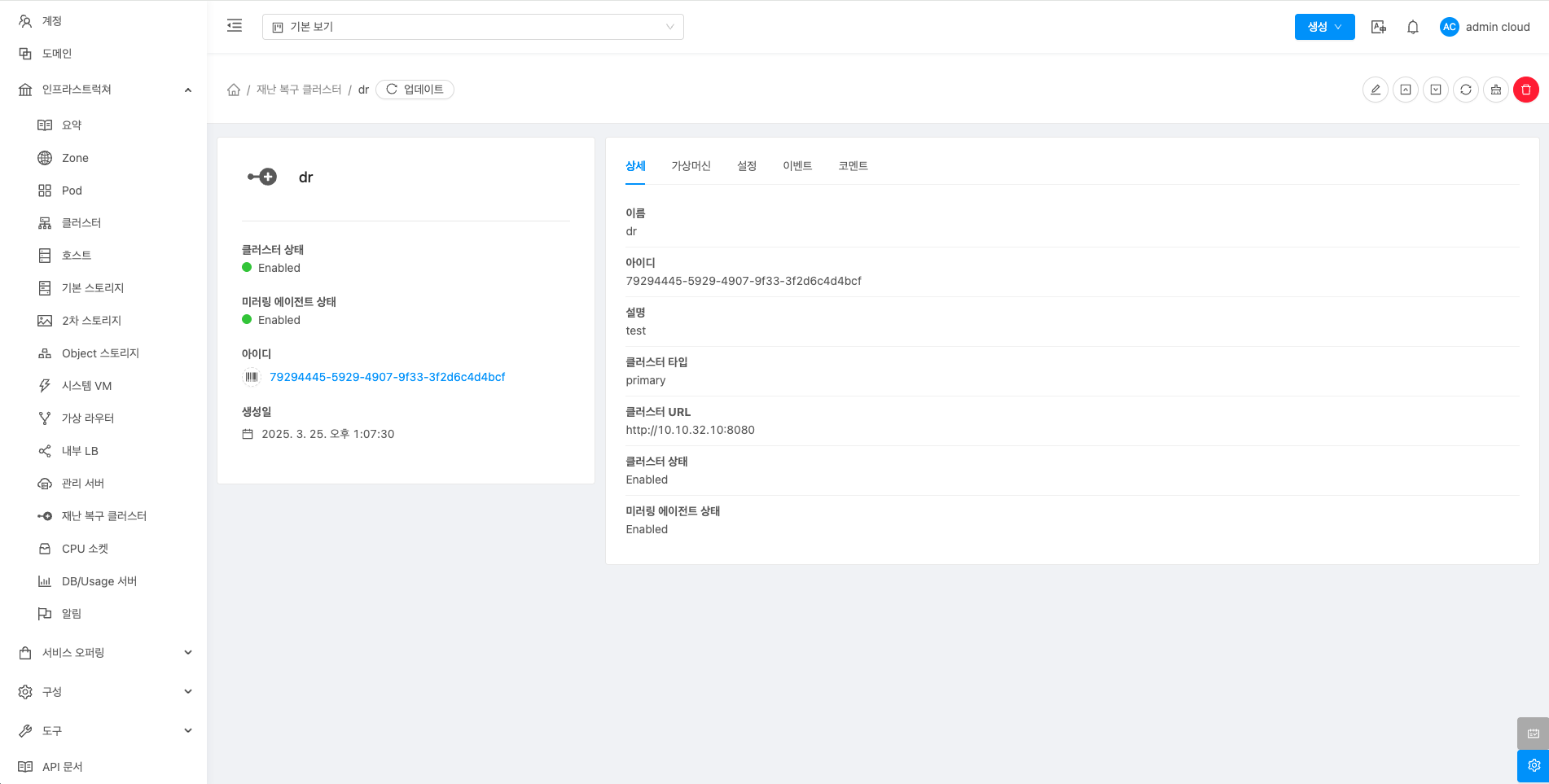This screenshot has height=784, width=1549.
Task: Click the red trash delete button
Action: (x=1525, y=90)
